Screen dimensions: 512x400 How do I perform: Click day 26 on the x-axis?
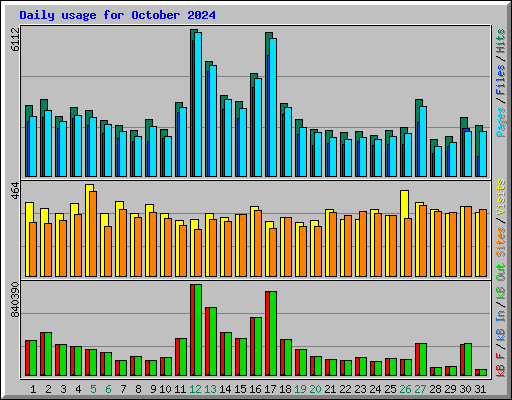[x=405, y=389]
